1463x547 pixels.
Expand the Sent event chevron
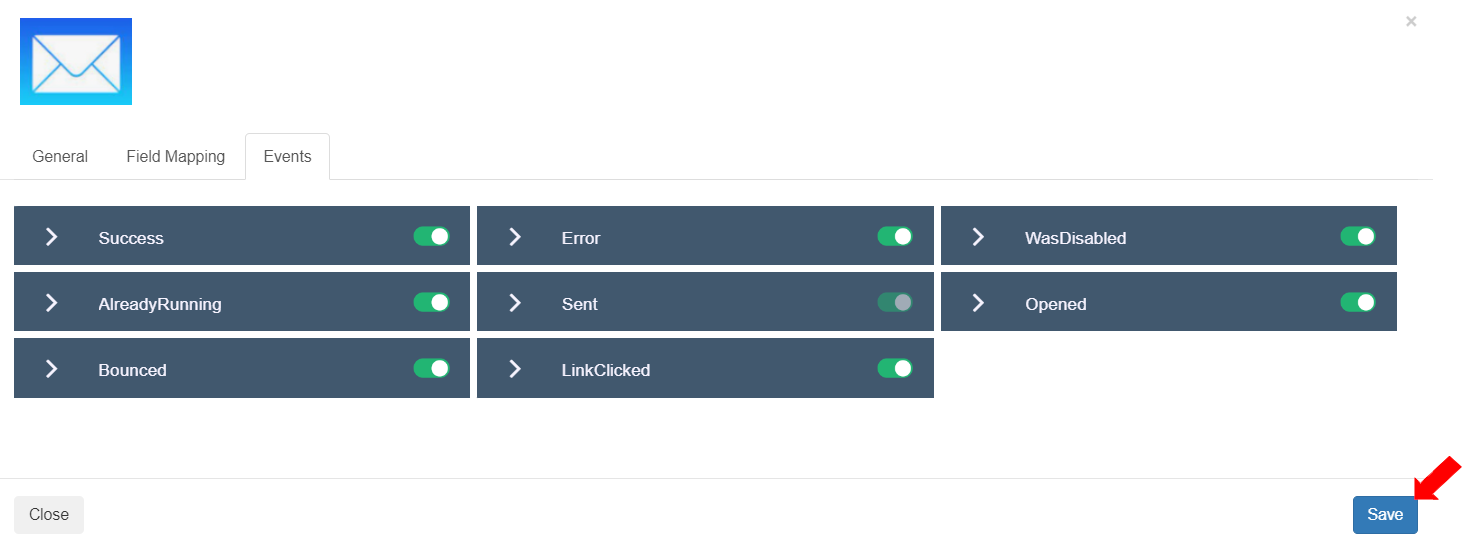[x=515, y=303]
